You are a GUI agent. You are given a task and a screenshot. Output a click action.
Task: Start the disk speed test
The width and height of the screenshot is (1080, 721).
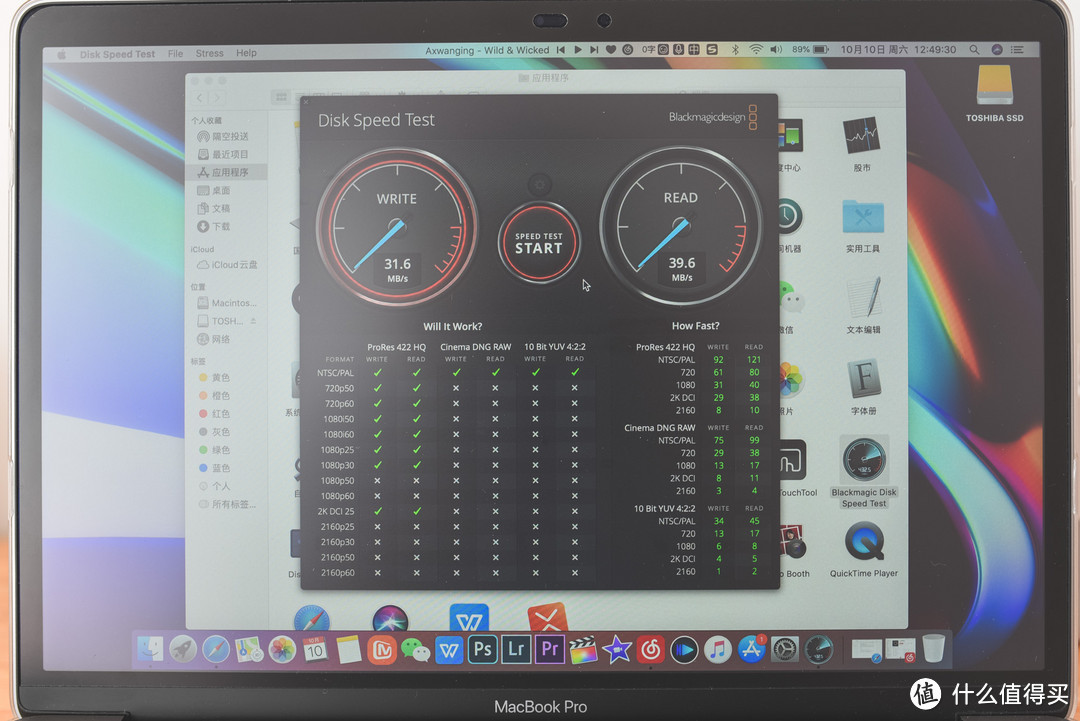coord(539,243)
